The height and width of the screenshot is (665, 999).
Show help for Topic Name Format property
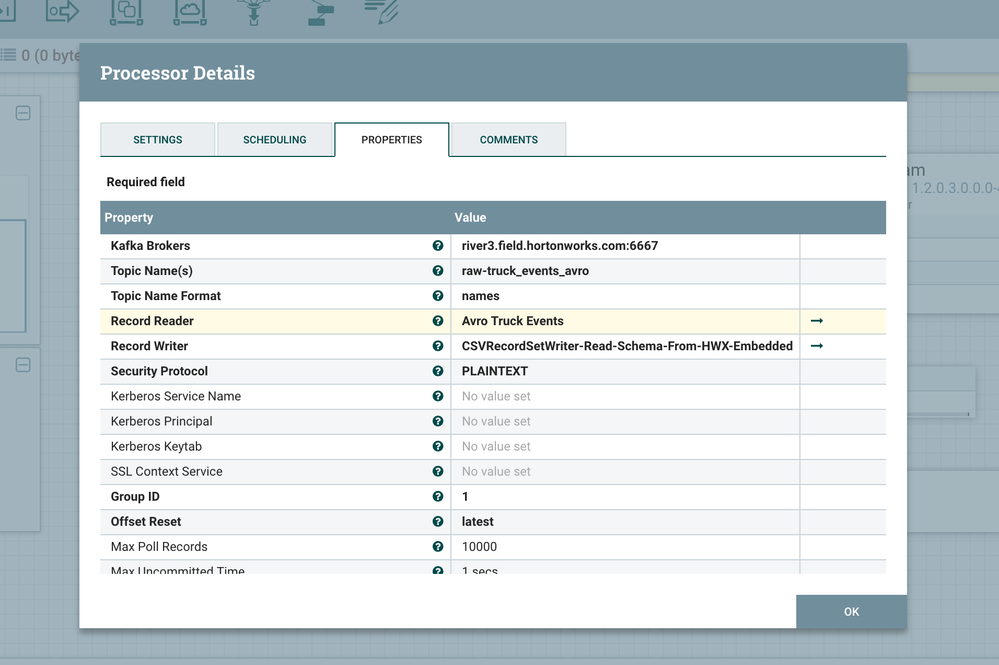[438, 296]
